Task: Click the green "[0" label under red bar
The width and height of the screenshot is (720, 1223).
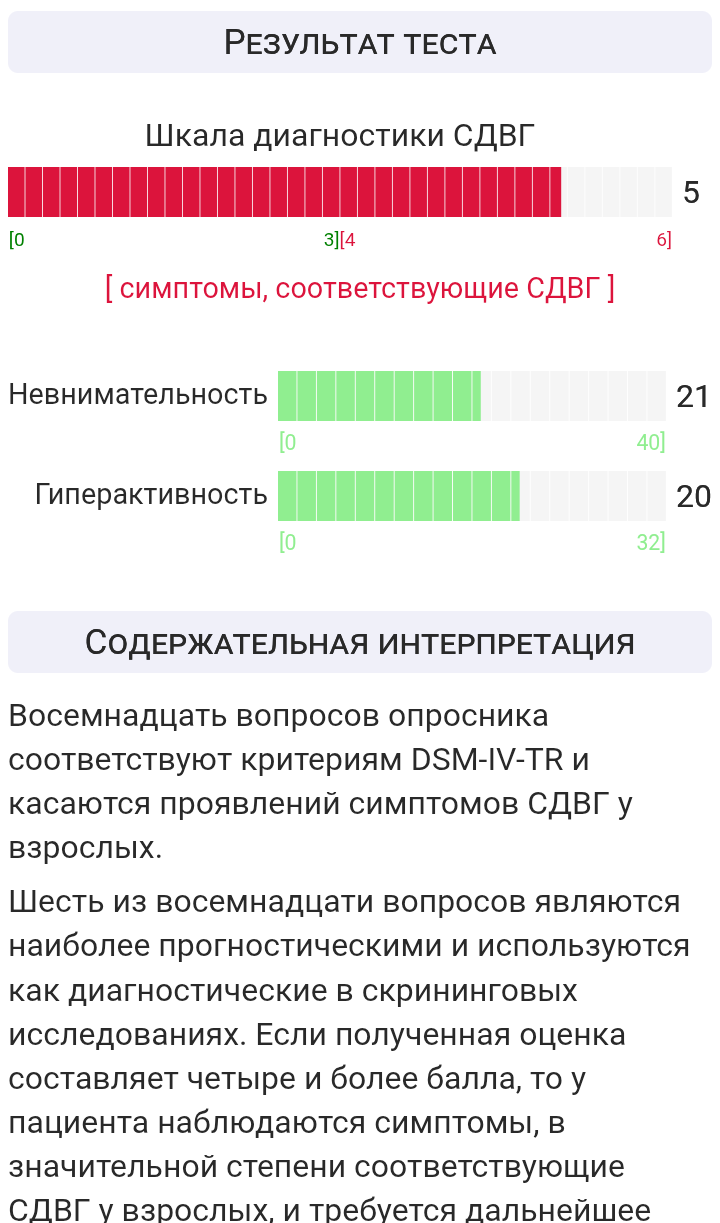Action: click(x=17, y=240)
